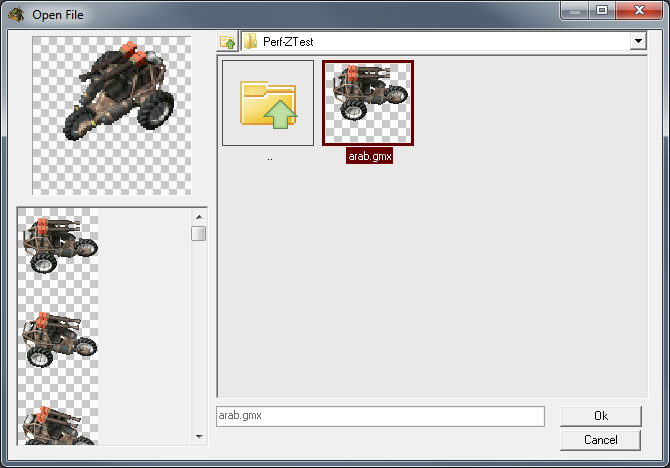The height and width of the screenshot is (468, 670).
Task: Click the arab.gmx file name label
Action: [x=370, y=156]
